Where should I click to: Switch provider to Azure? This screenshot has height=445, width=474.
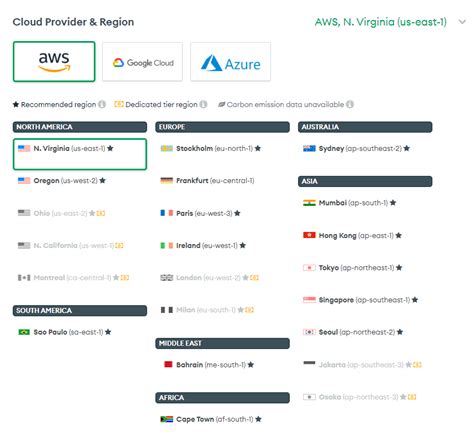click(x=230, y=62)
